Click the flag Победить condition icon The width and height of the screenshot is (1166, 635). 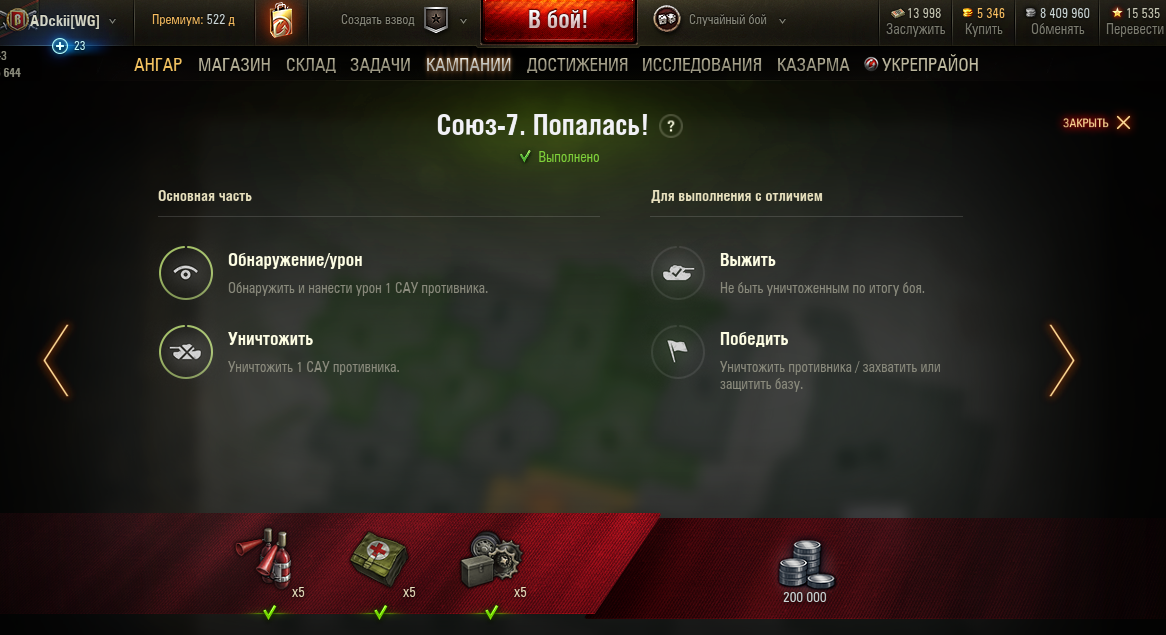click(x=677, y=352)
